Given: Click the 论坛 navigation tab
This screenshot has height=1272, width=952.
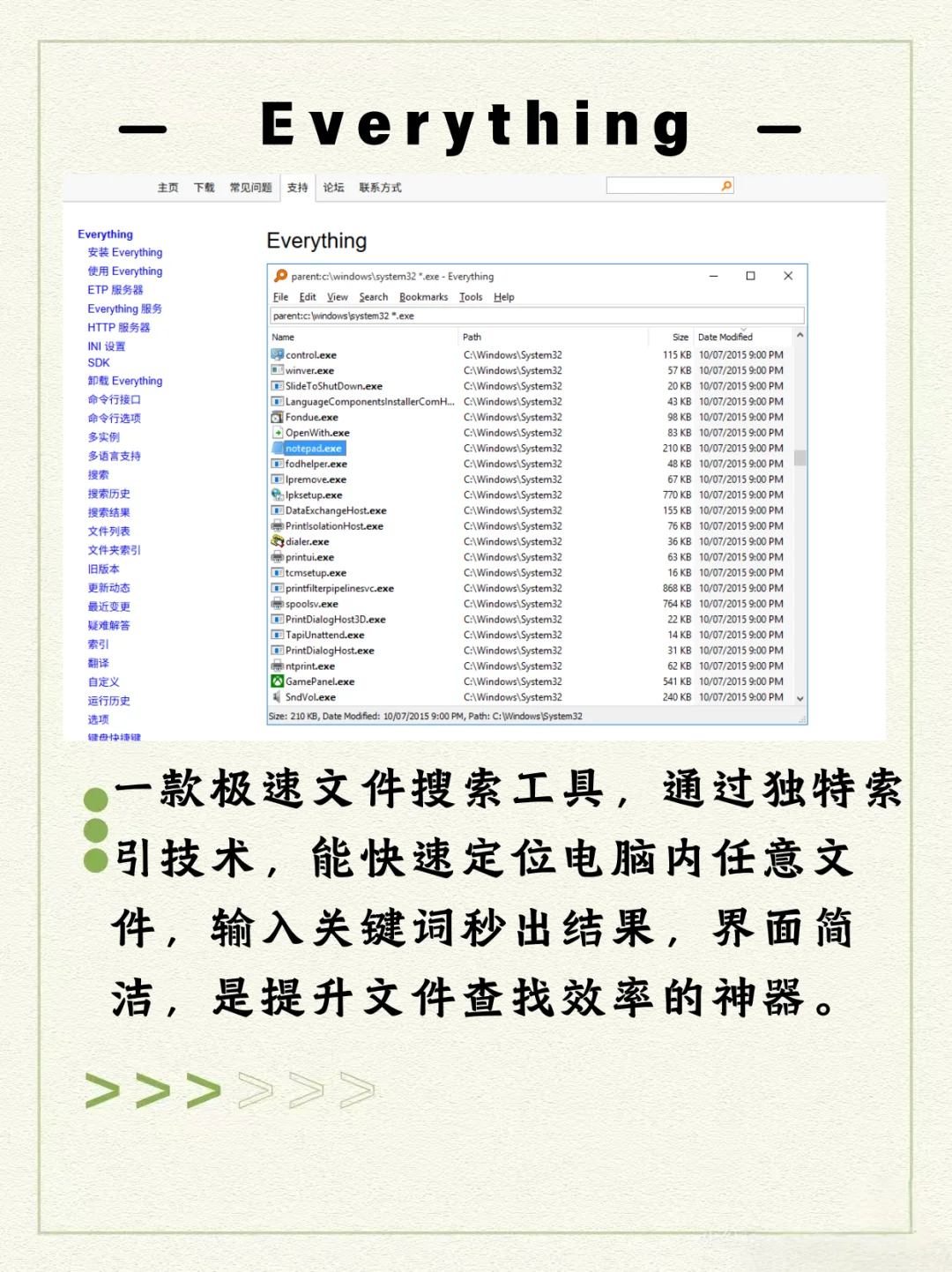Looking at the screenshot, I should (333, 188).
